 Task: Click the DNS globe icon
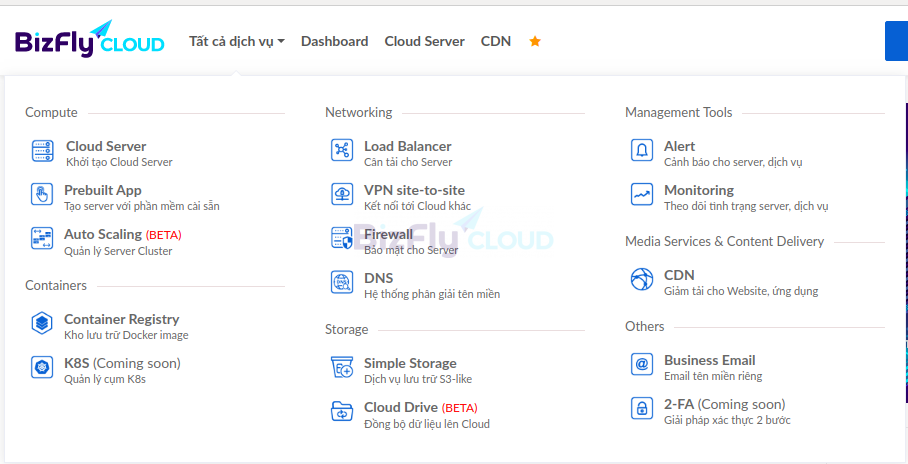click(342, 282)
